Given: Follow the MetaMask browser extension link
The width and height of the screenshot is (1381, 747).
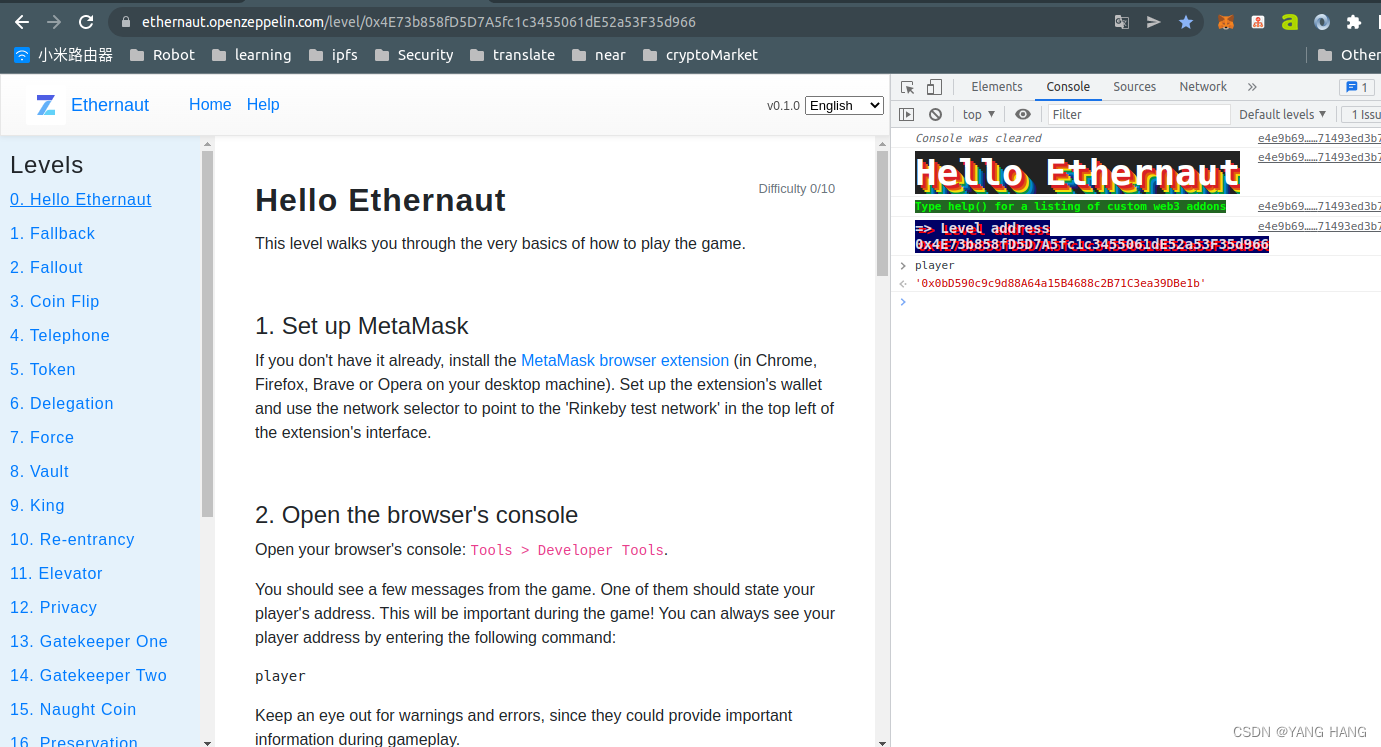Looking at the screenshot, I should click(625, 360).
